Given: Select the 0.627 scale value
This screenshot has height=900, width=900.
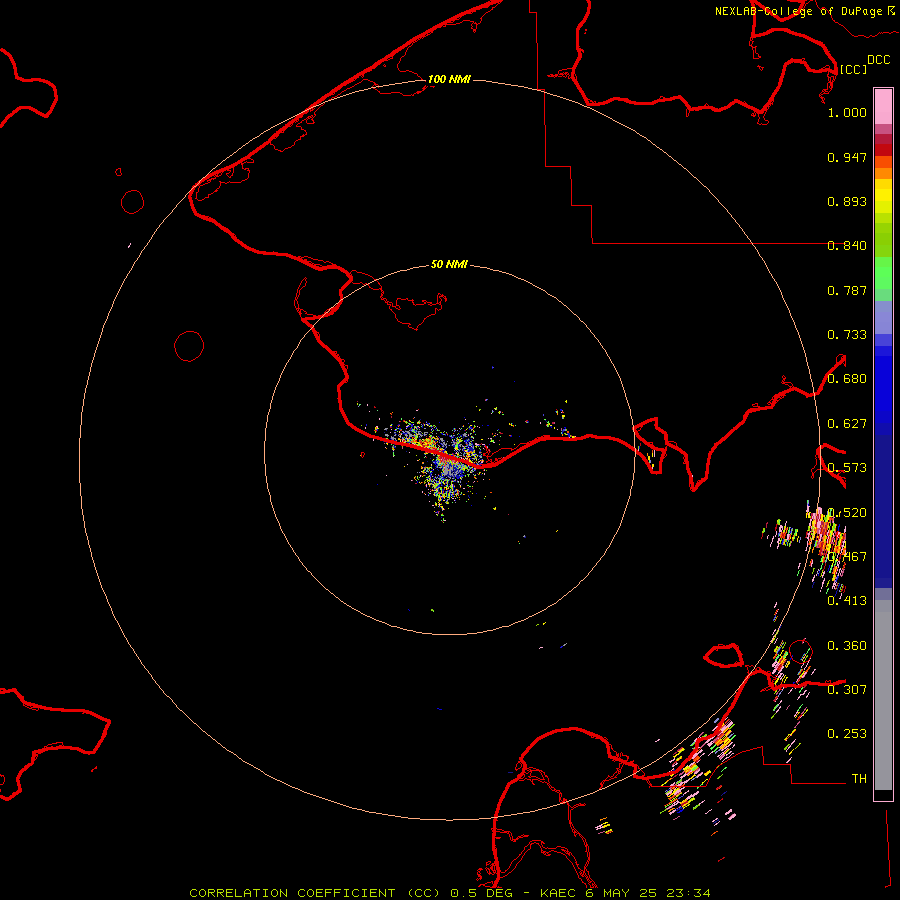Looking at the screenshot, I should coord(847,424).
